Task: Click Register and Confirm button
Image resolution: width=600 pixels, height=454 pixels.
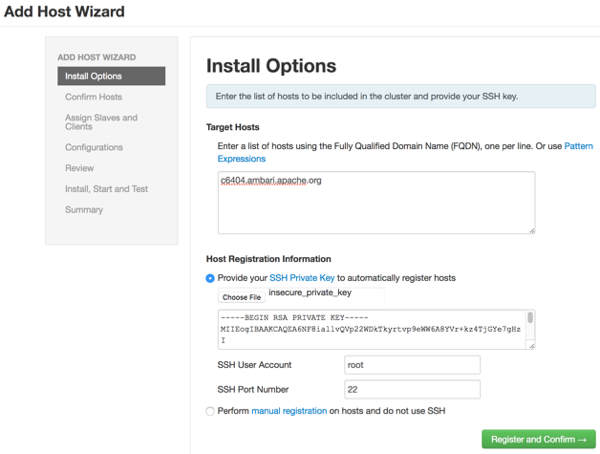Action: click(537, 439)
